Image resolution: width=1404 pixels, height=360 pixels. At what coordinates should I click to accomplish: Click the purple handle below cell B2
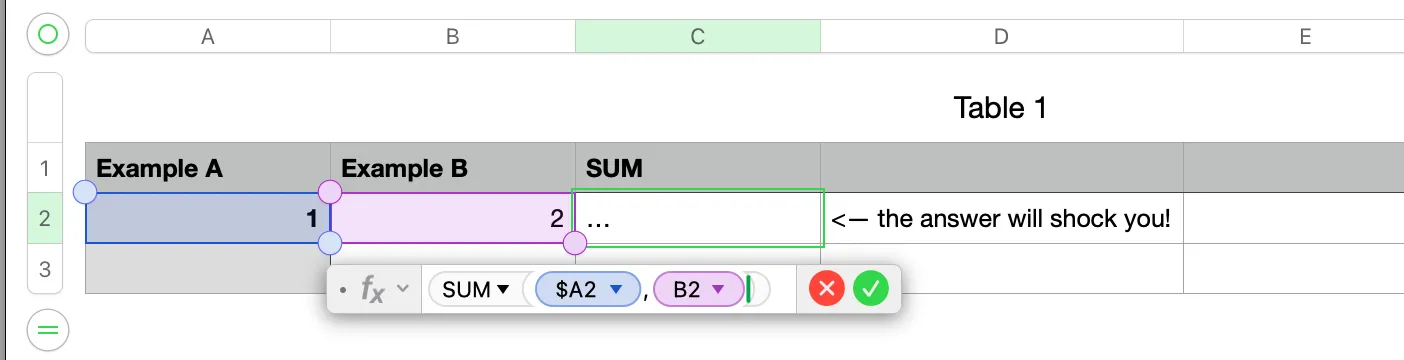(575, 243)
